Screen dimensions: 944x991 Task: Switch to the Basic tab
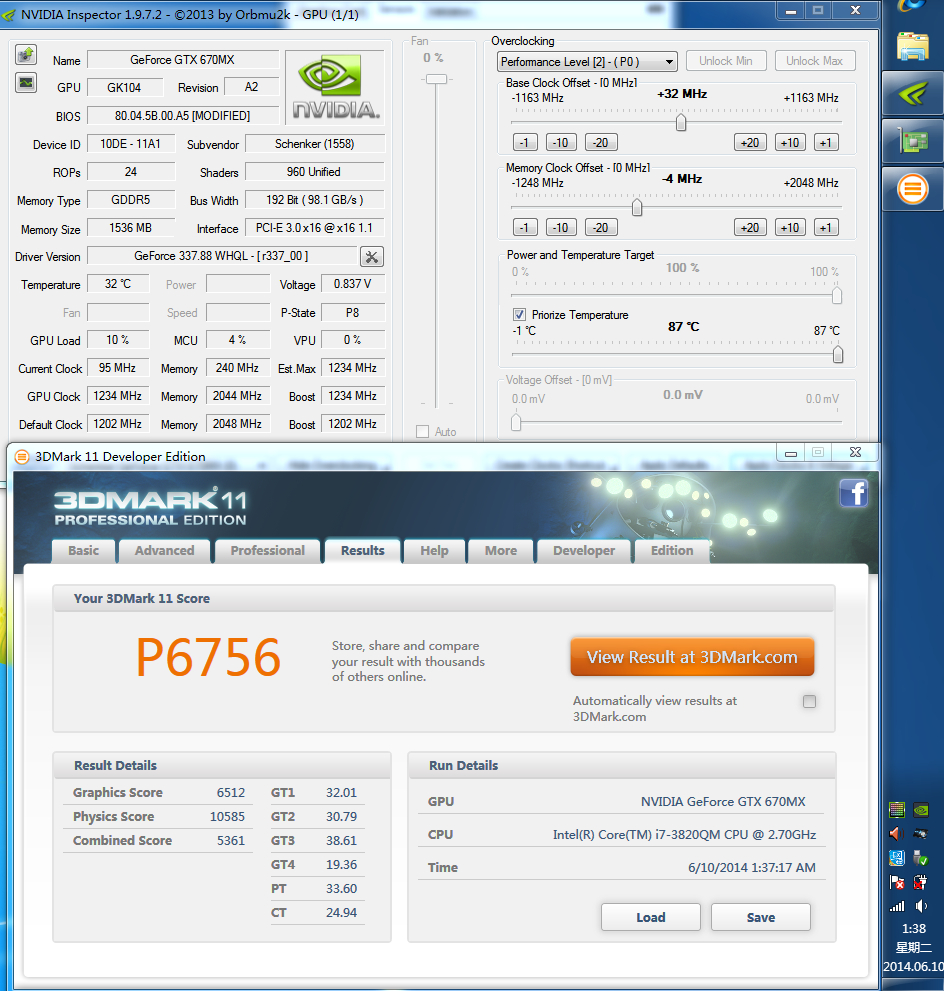point(84,550)
